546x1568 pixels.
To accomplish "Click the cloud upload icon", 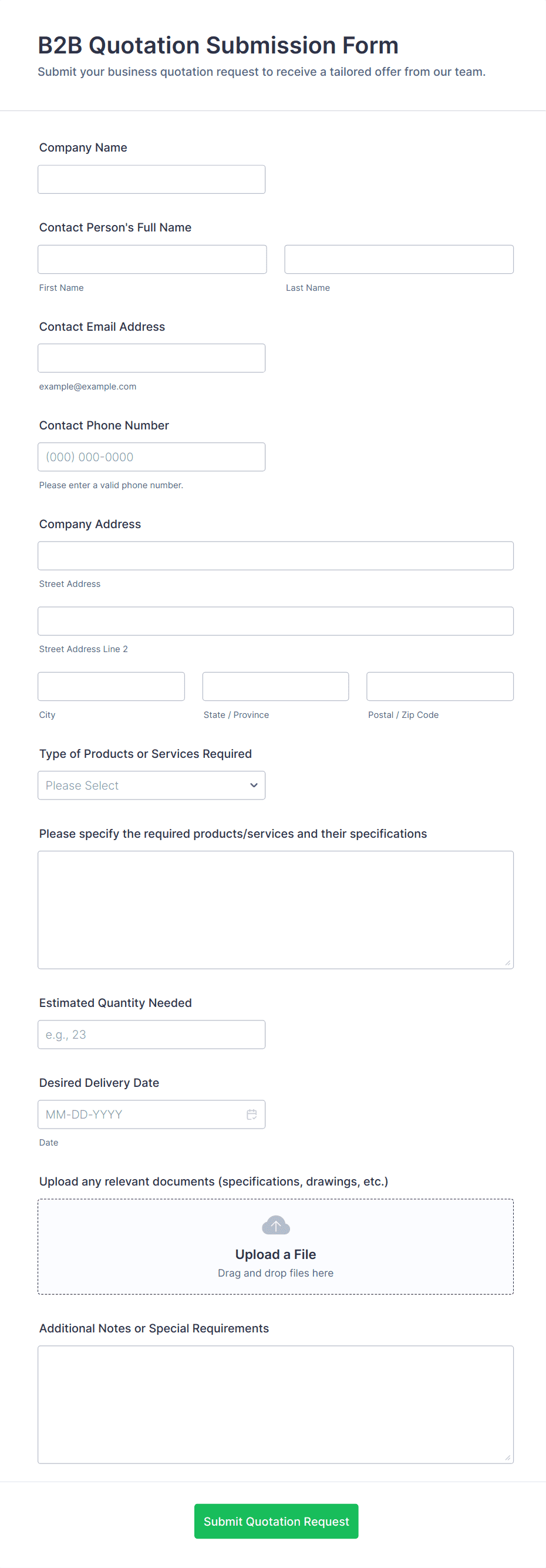I will 275,1225.
